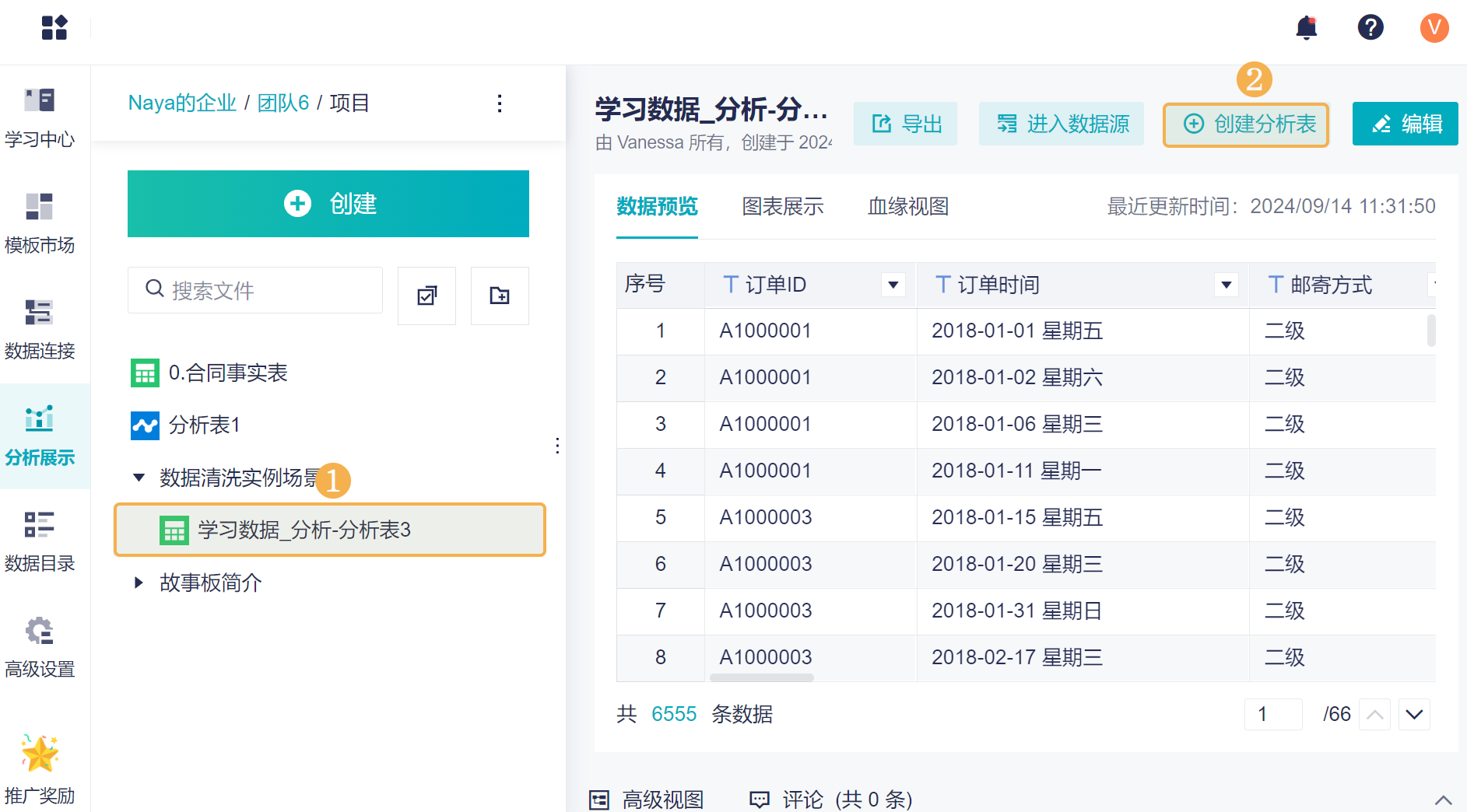
Task: Switch to the 血缘视图 tab
Action: click(907, 207)
